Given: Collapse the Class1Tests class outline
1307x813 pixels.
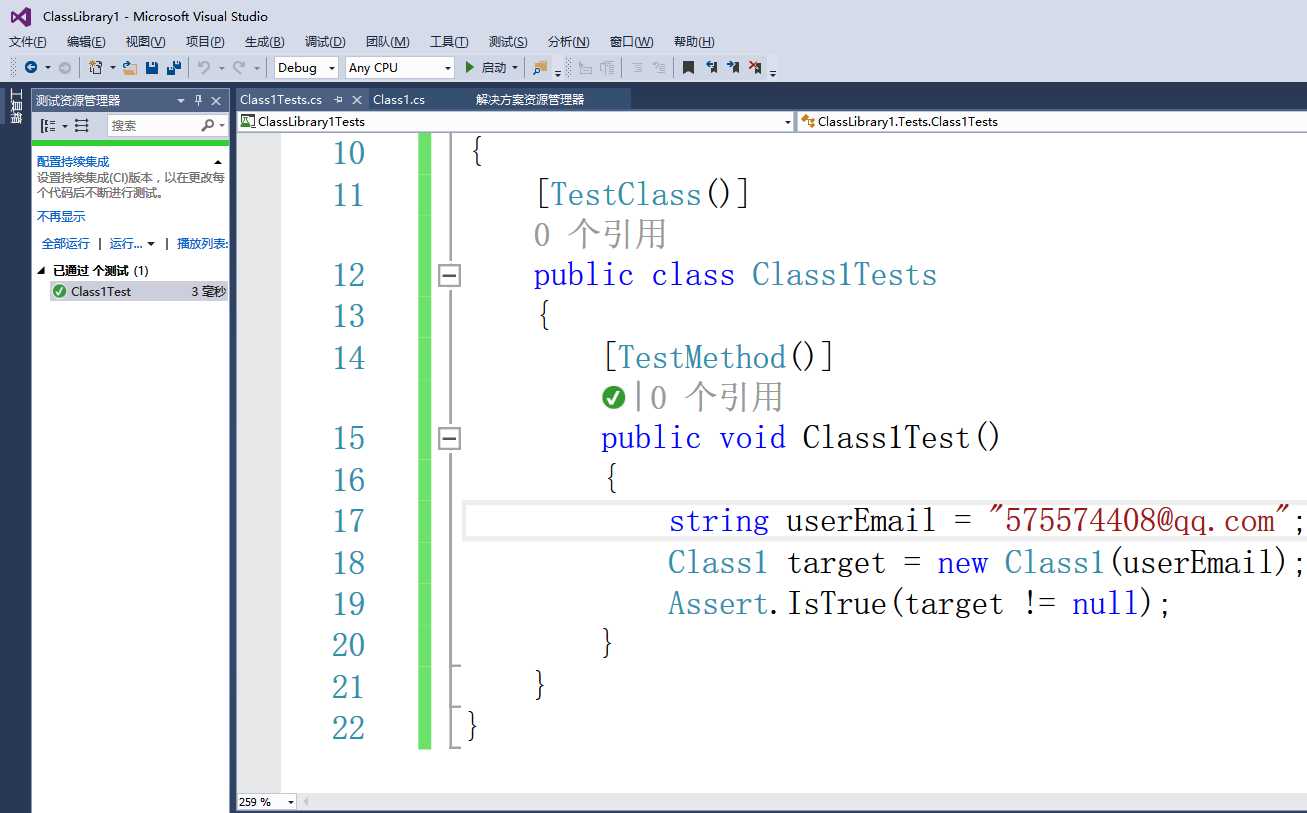Looking at the screenshot, I should coord(450,275).
